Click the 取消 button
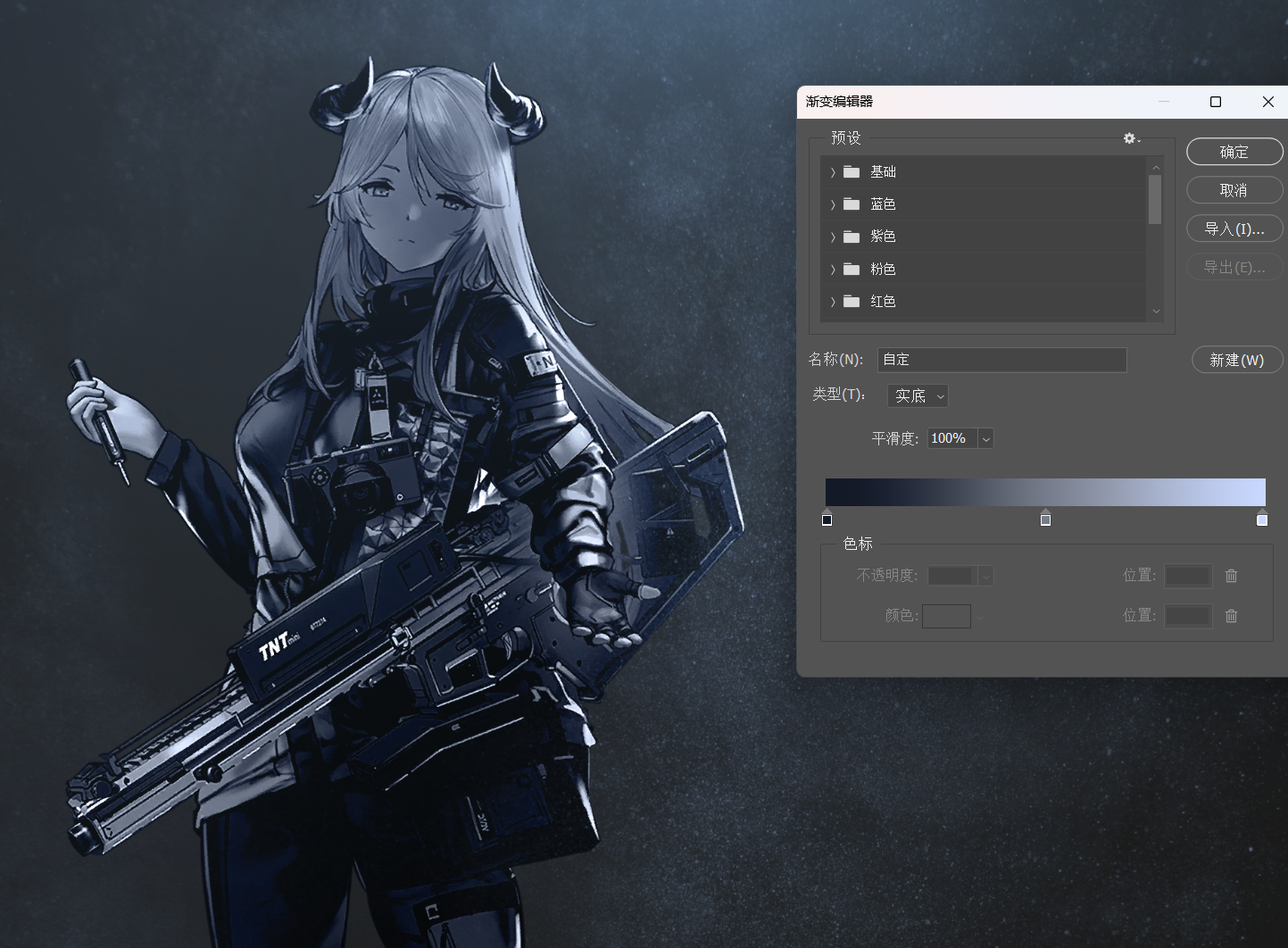The image size is (1288, 948). (x=1234, y=190)
